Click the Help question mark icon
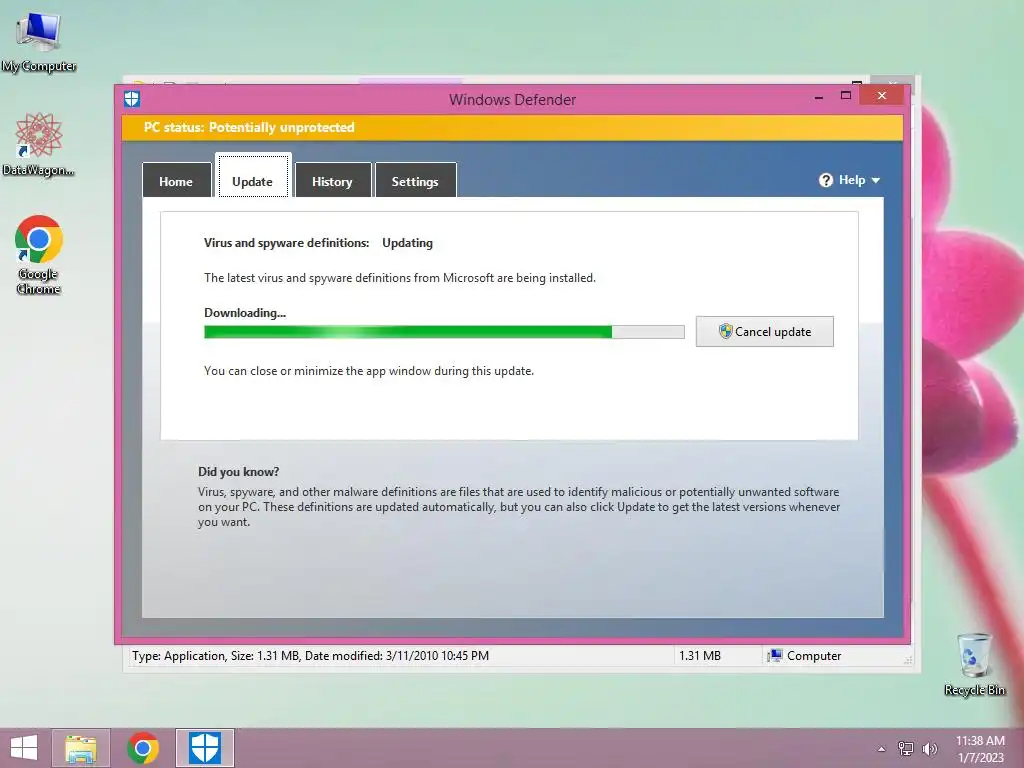The width and height of the screenshot is (1024, 768). pos(825,180)
